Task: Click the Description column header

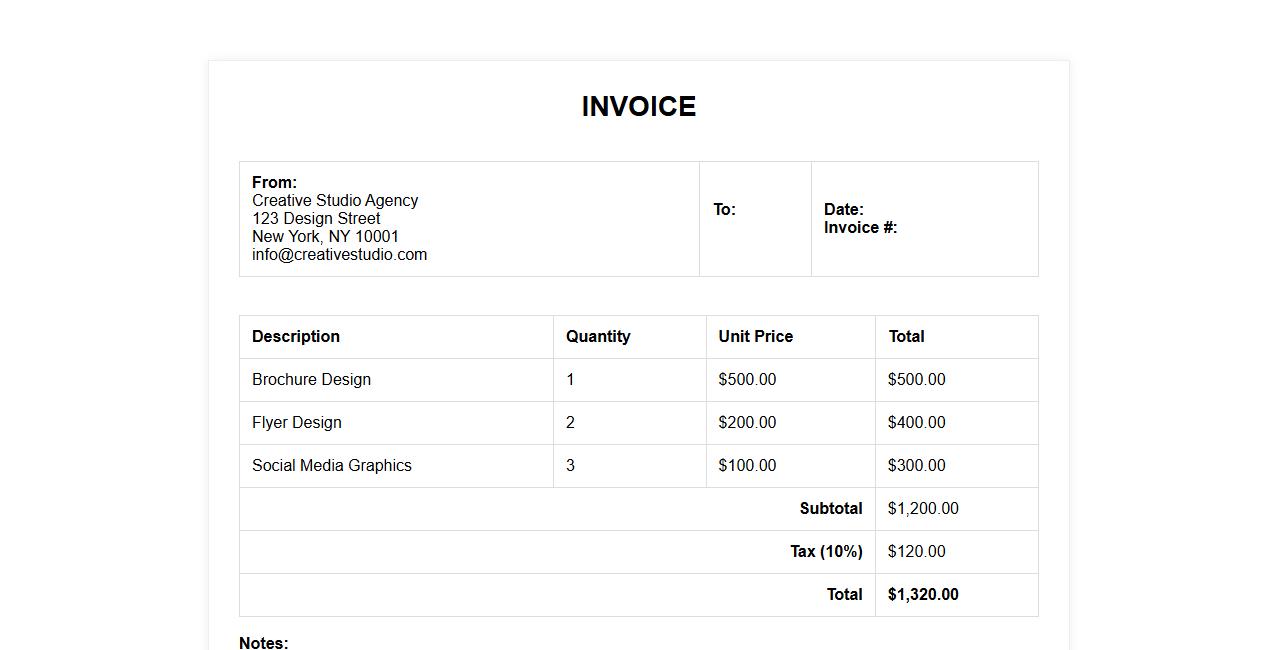Action: [x=296, y=337]
